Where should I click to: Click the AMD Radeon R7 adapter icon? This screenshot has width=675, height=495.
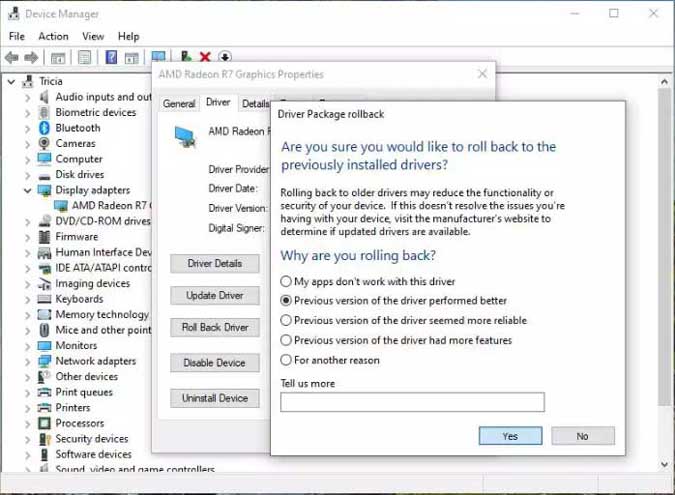pyautogui.click(x=61, y=206)
